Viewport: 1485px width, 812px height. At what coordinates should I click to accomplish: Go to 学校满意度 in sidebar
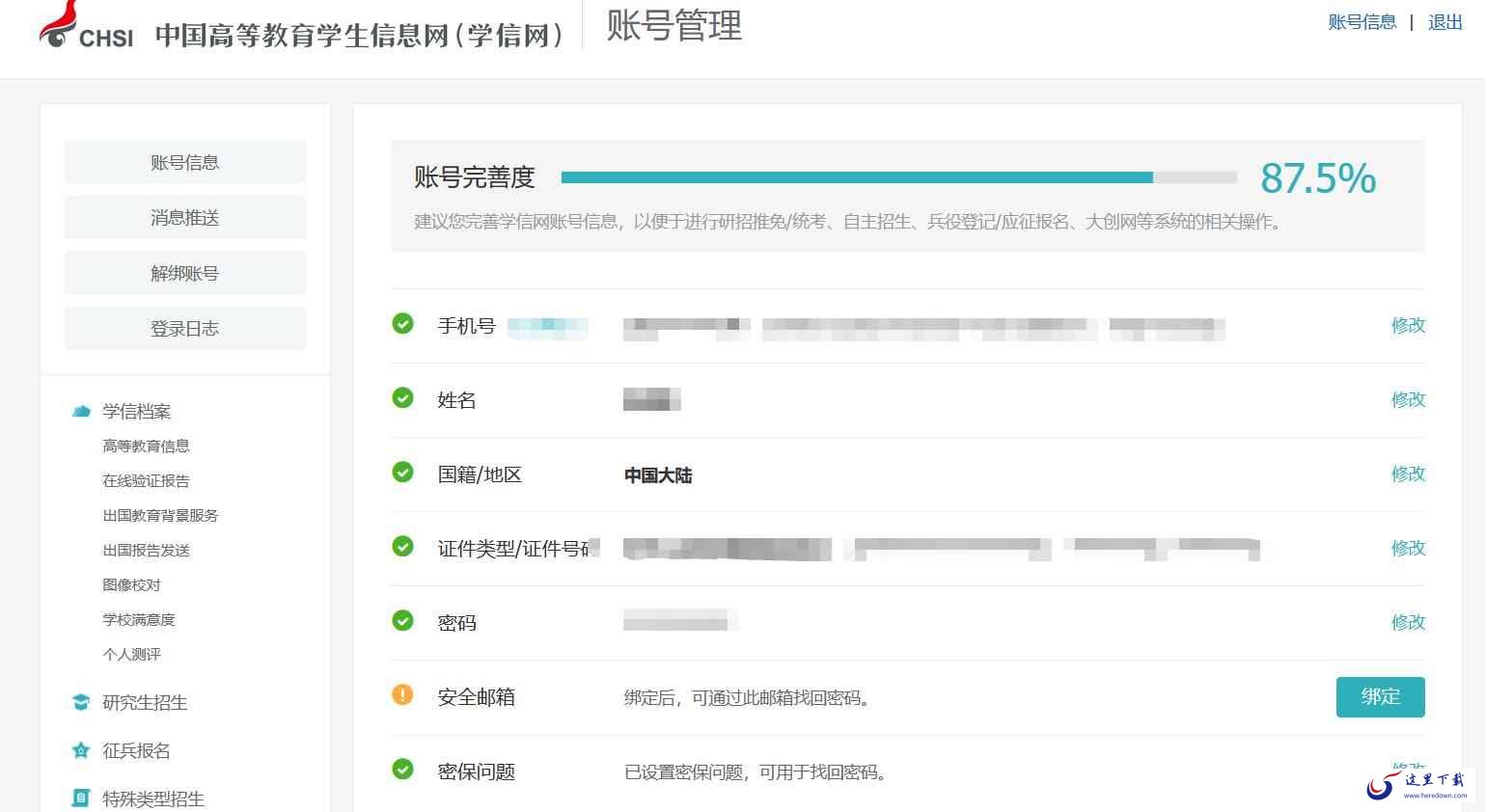(x=139, y=620)
